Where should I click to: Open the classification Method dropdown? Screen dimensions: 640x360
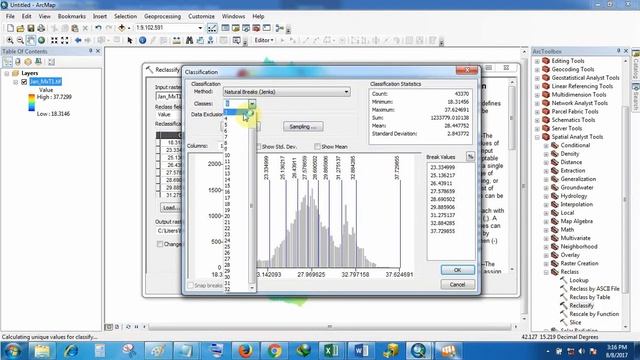pos(287,92)
